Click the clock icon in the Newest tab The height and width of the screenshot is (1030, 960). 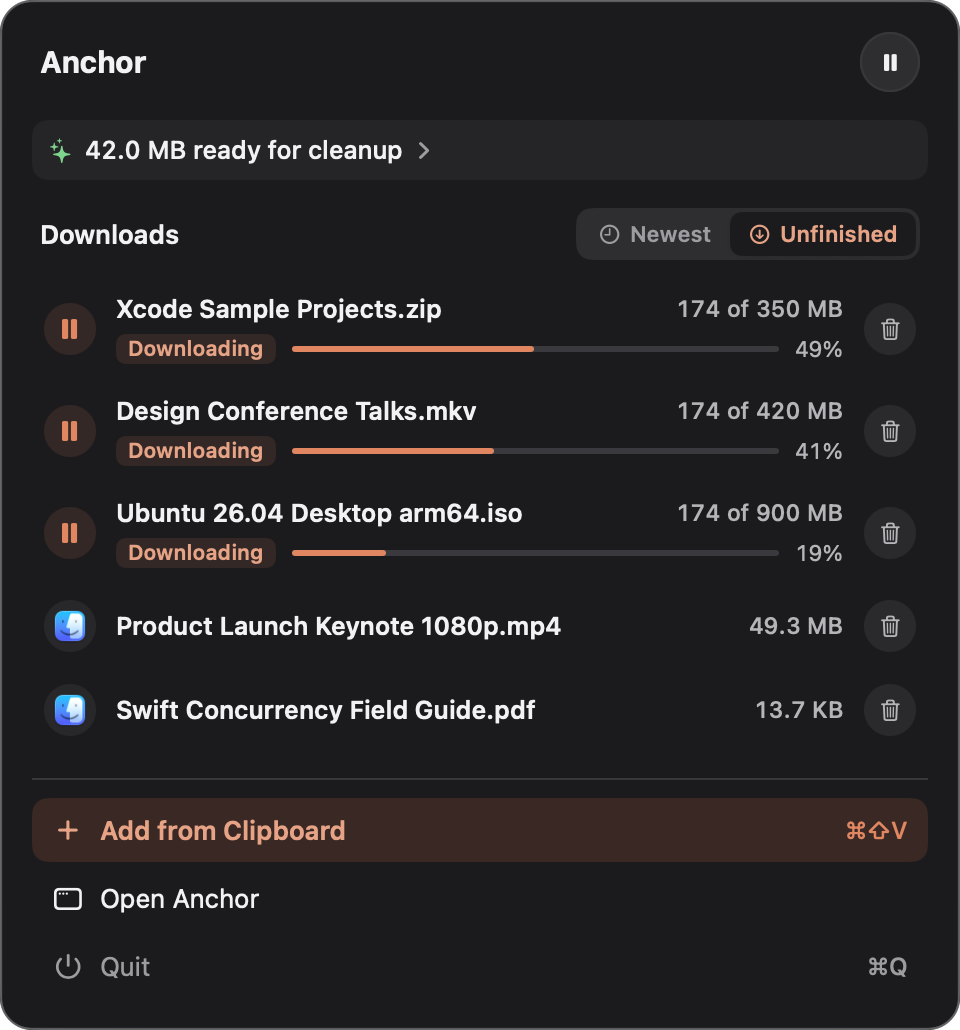(609, 234)
